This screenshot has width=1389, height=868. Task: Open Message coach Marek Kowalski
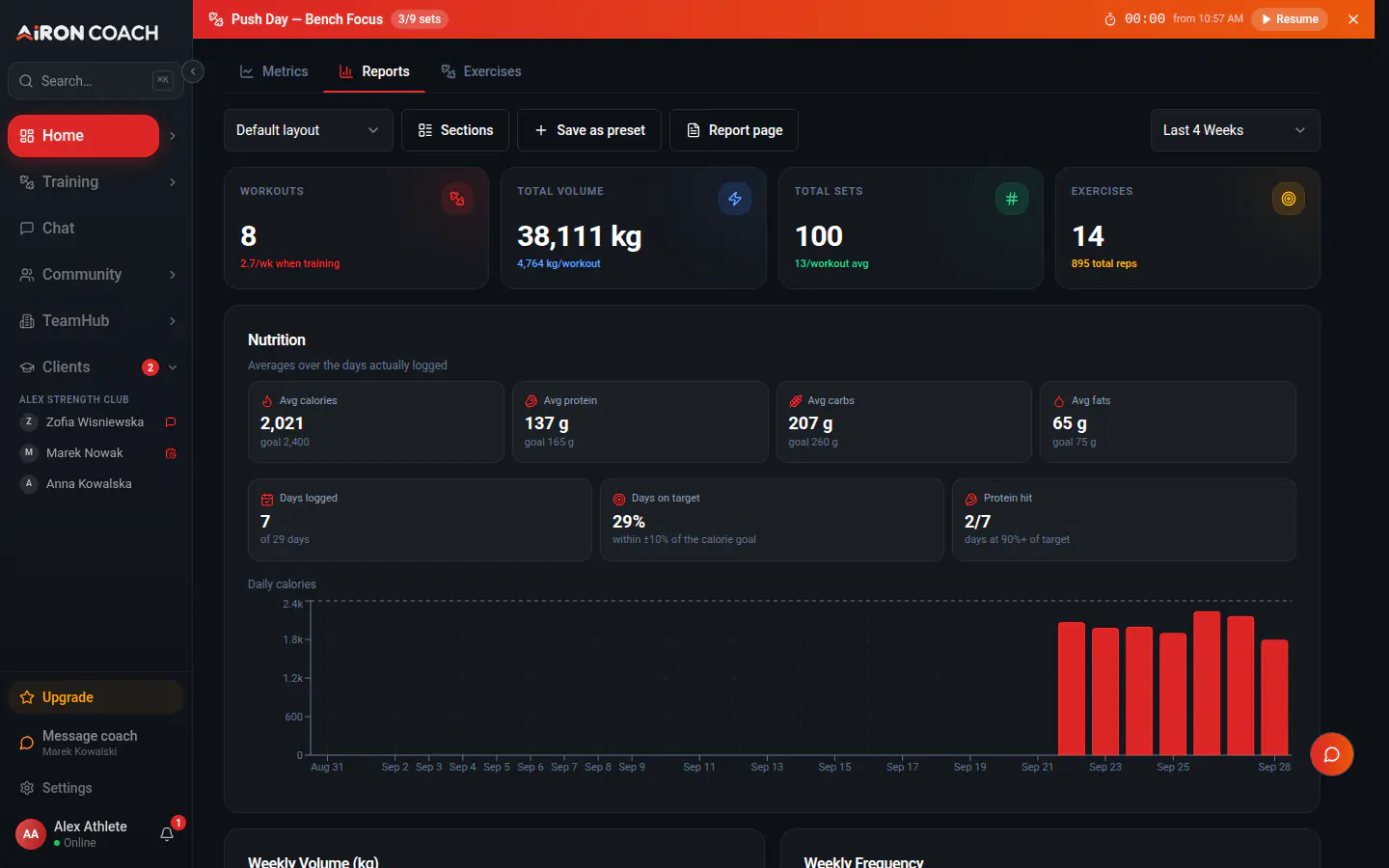[x=95, y=743]
